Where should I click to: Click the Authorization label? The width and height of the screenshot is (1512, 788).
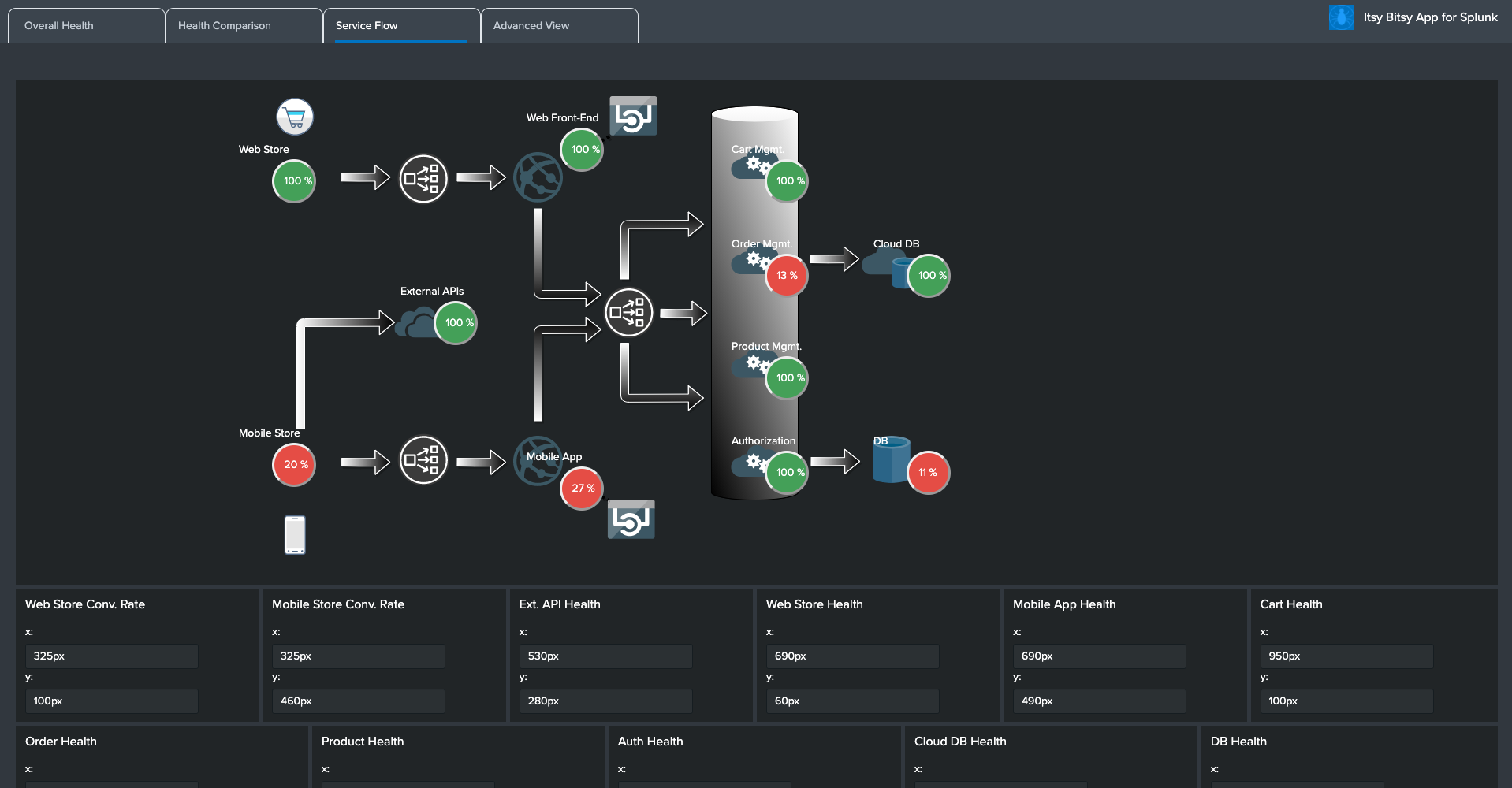[763, 441]
